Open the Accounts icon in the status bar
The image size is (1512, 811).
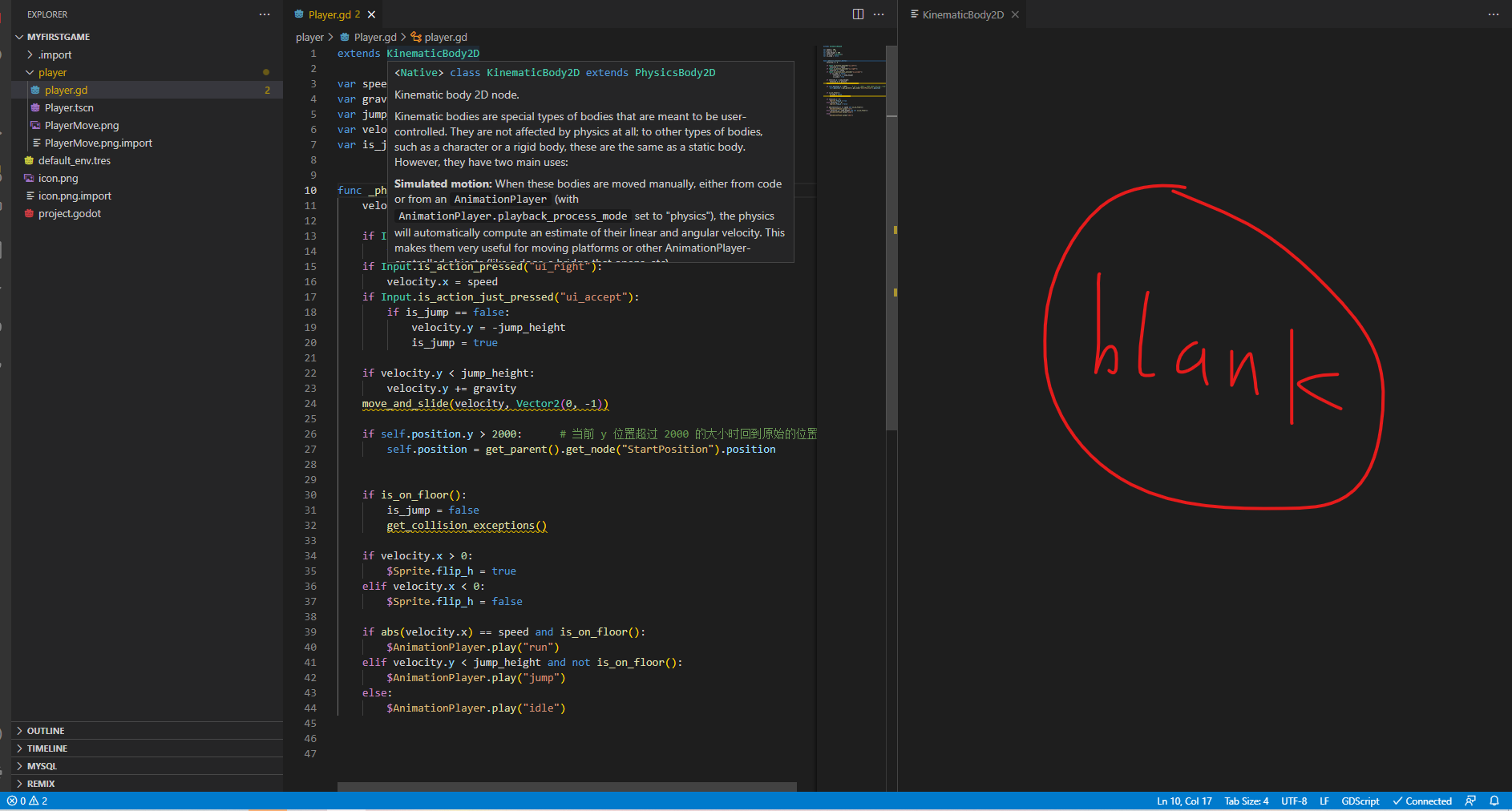click(x=1470, y=801)
